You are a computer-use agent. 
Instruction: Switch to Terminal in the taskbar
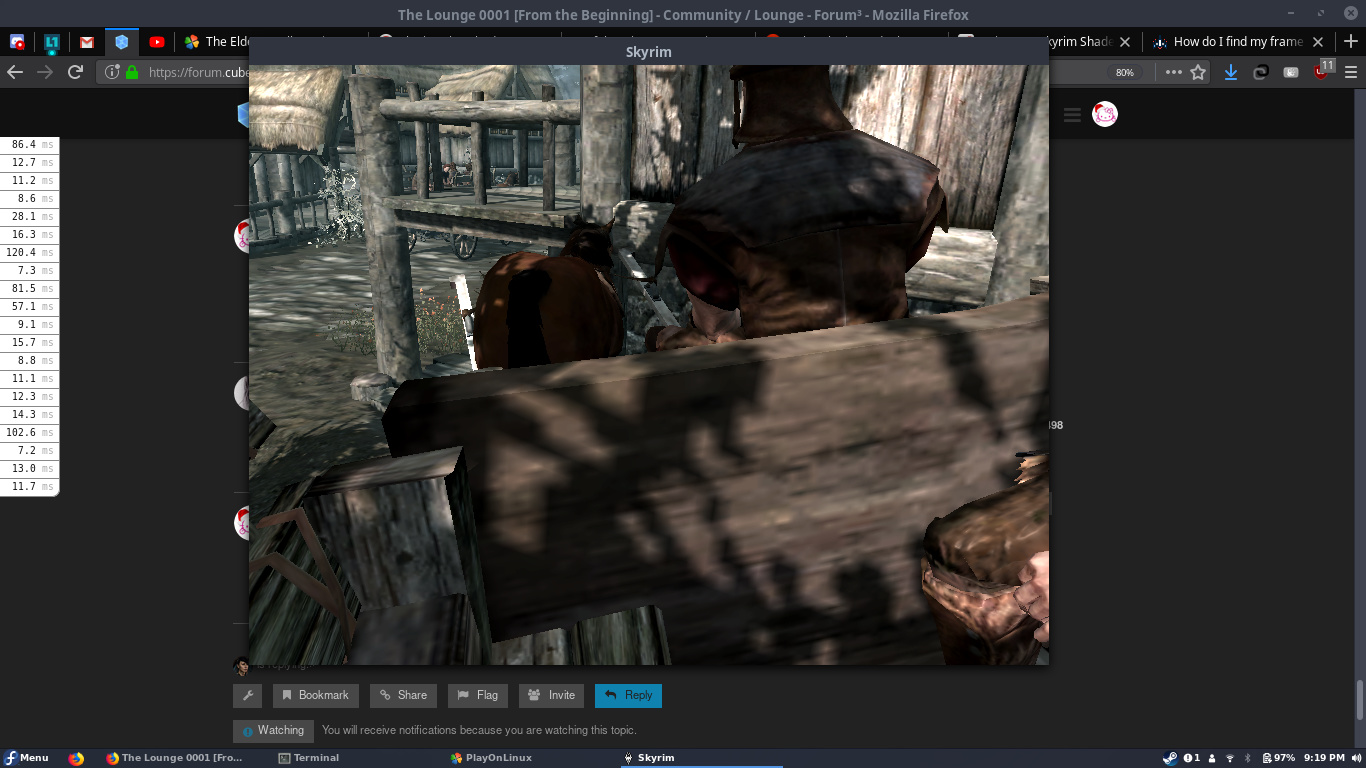click(309, 758)
